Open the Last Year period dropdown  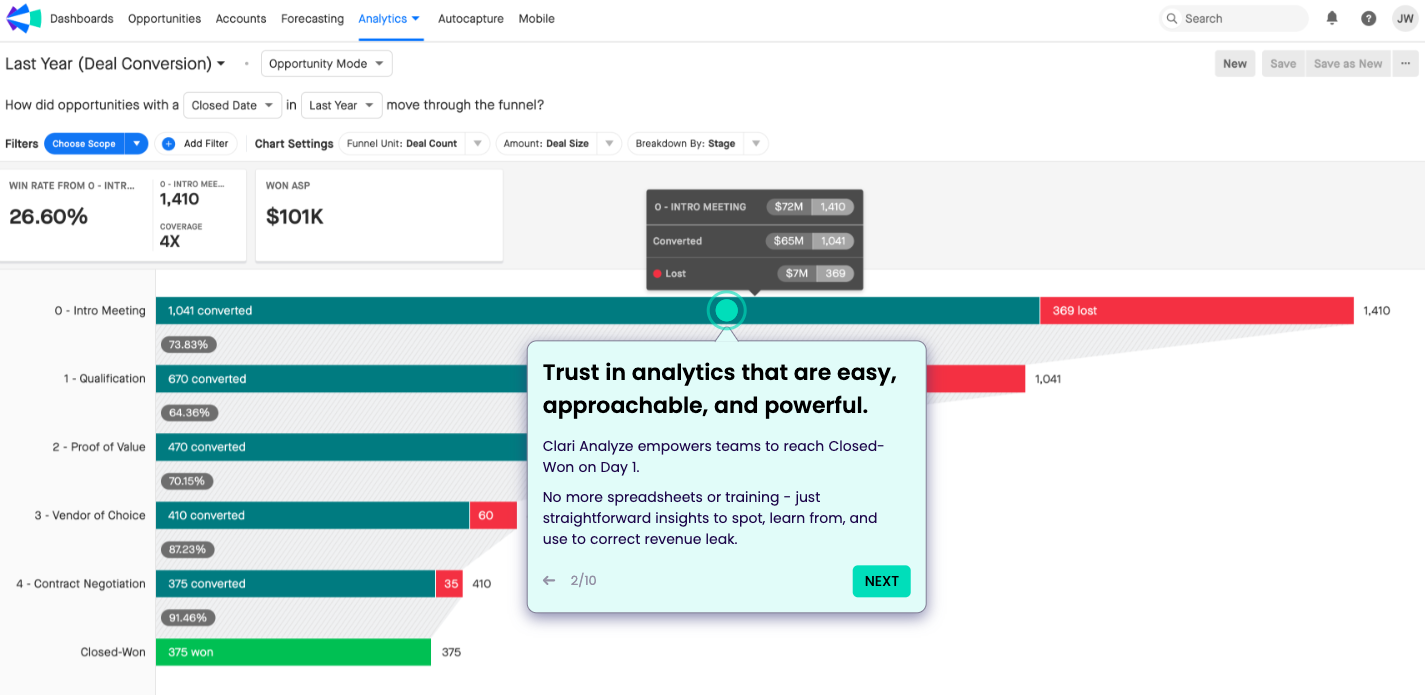click(x=342, y=105)
